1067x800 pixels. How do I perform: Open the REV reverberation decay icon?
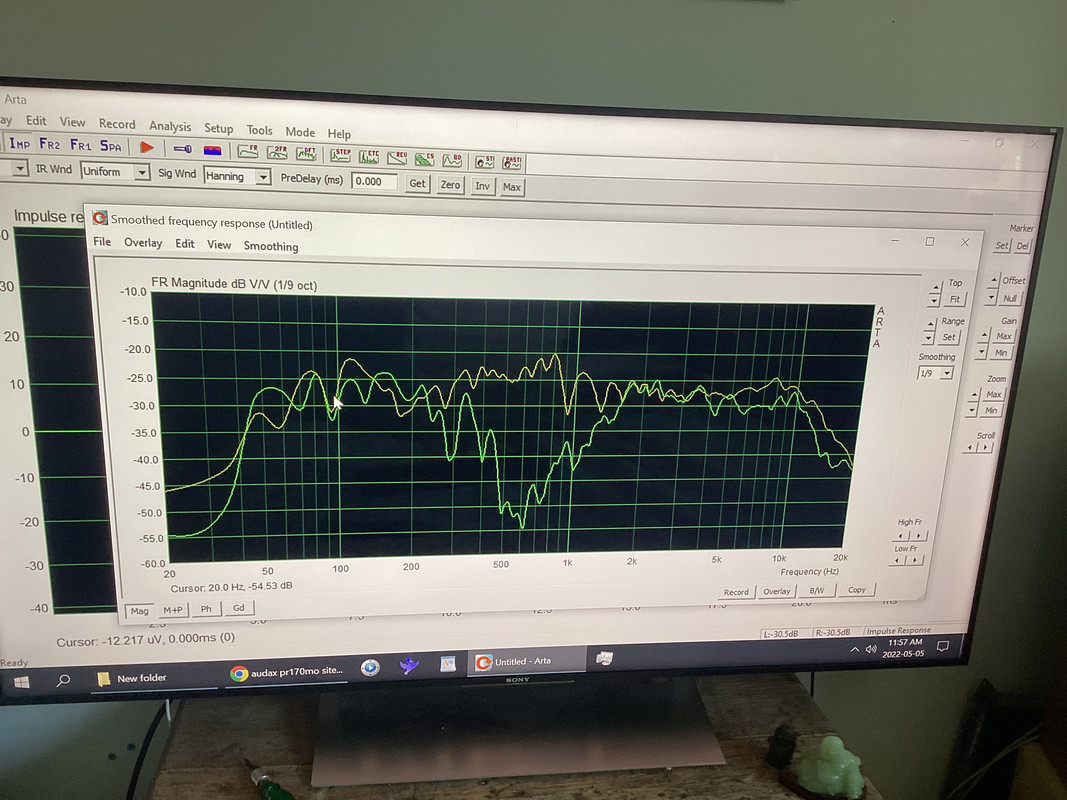click(397, 158)
